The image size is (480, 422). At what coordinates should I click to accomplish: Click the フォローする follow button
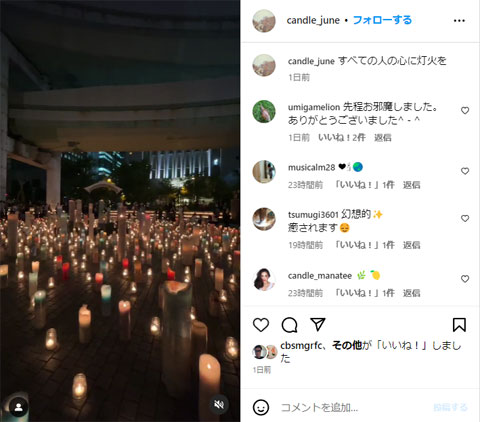[x=382, y=20]
